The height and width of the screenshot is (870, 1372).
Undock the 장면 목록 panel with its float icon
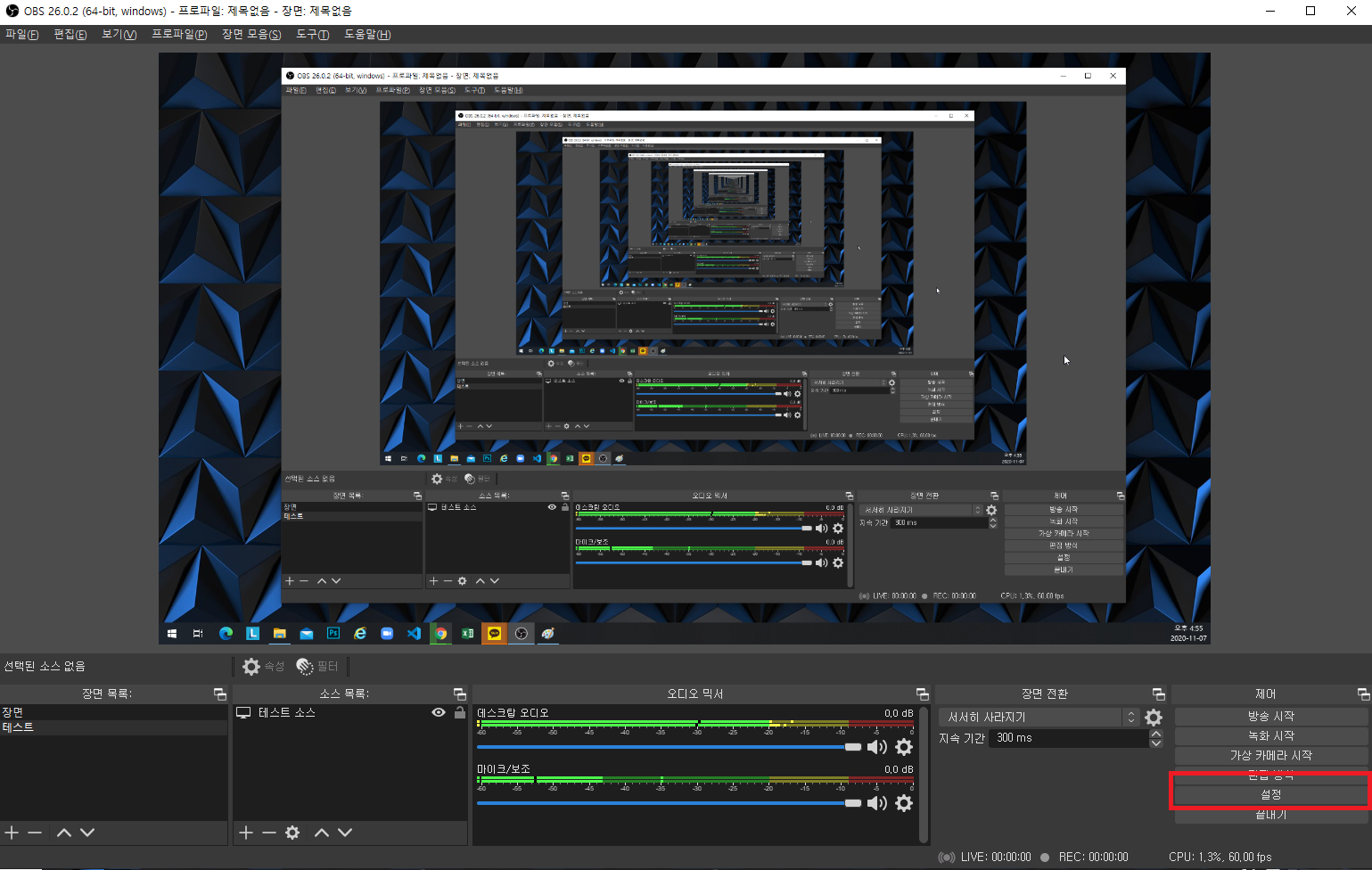(219, 694)
